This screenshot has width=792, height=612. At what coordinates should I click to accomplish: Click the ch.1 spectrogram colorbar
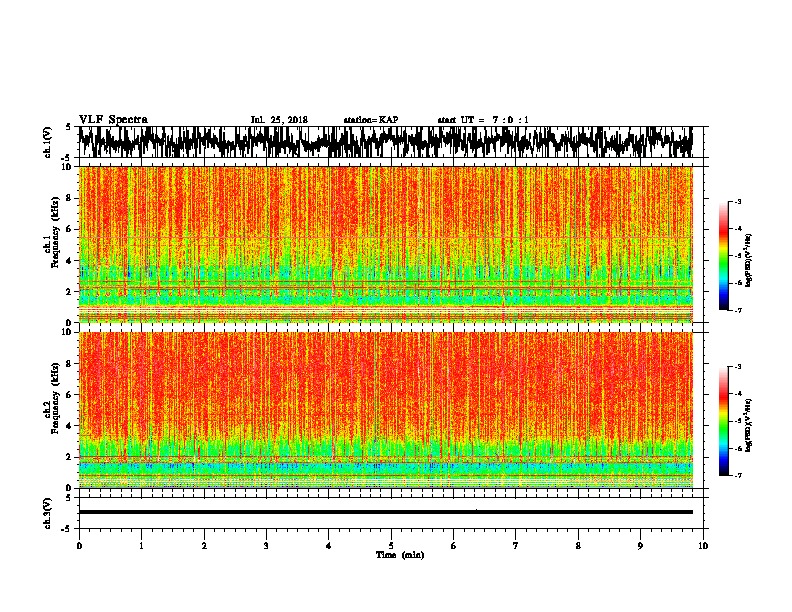[x=723, y=256]
